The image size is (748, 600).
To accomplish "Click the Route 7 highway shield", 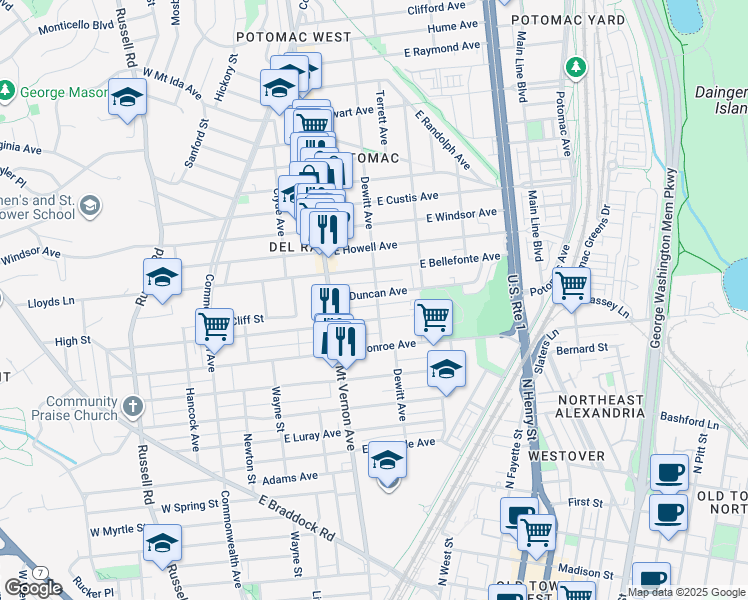I will point(41,573).
